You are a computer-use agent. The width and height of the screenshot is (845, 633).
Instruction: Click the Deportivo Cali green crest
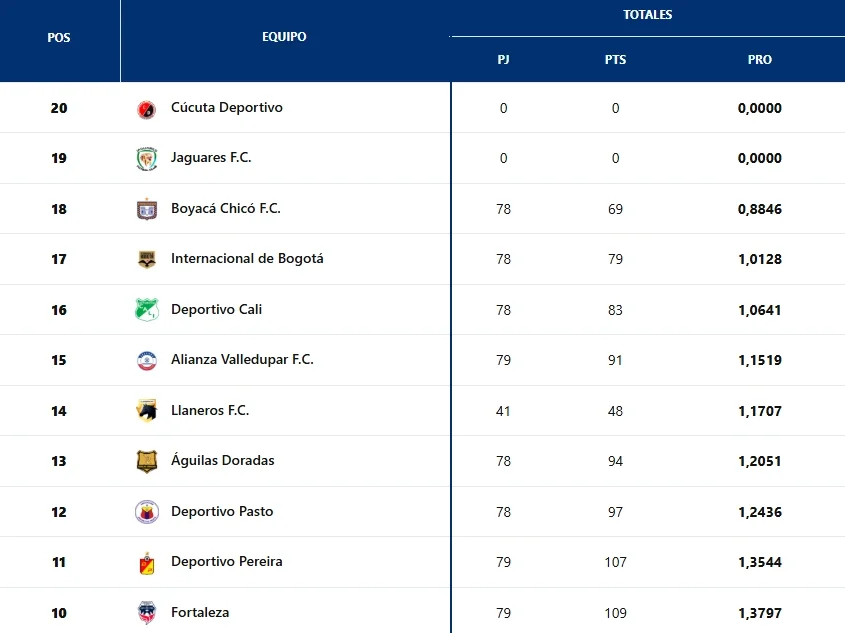[x=147, y=310]
